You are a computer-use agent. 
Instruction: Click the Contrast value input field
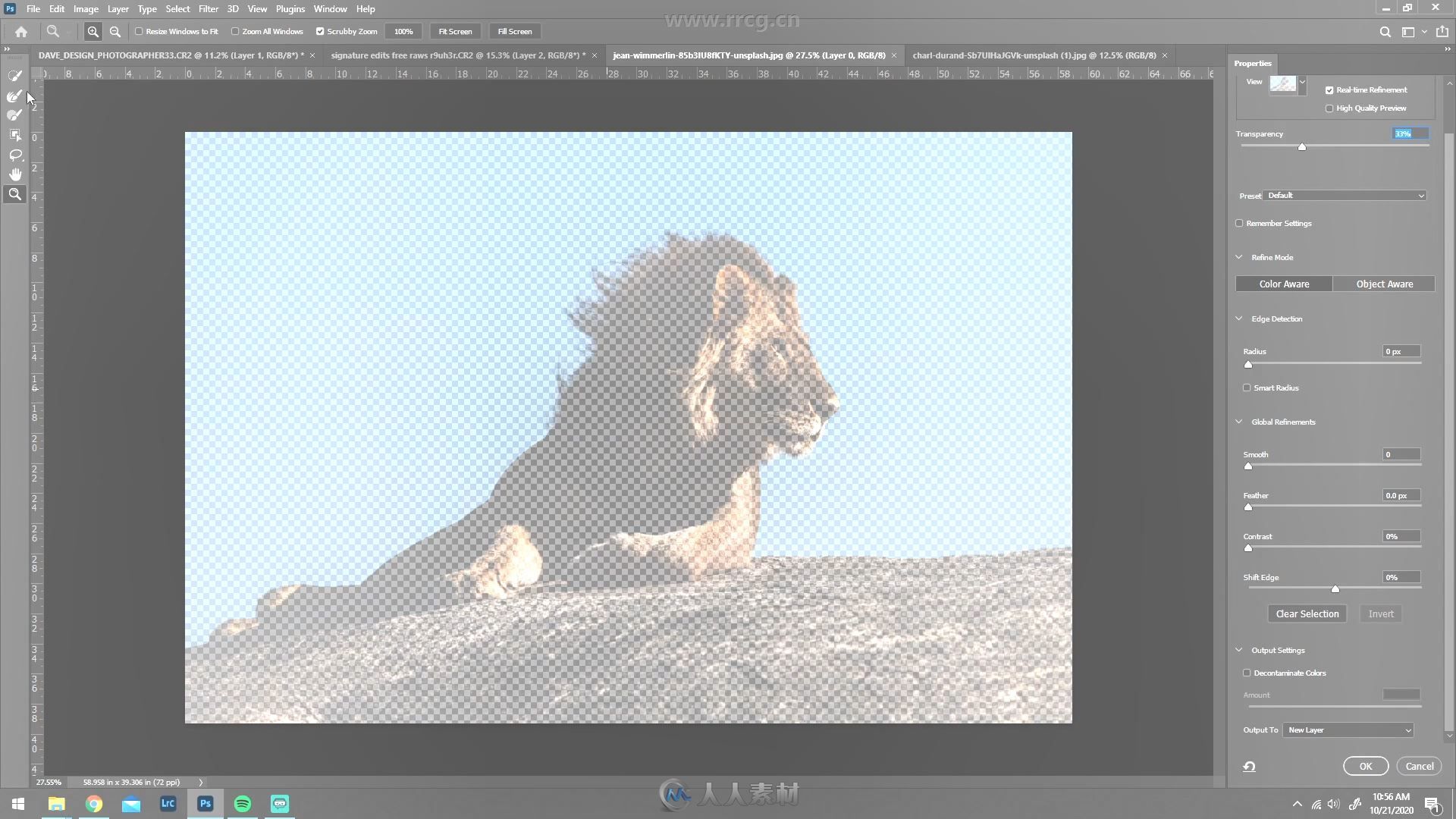[1401, 537]
